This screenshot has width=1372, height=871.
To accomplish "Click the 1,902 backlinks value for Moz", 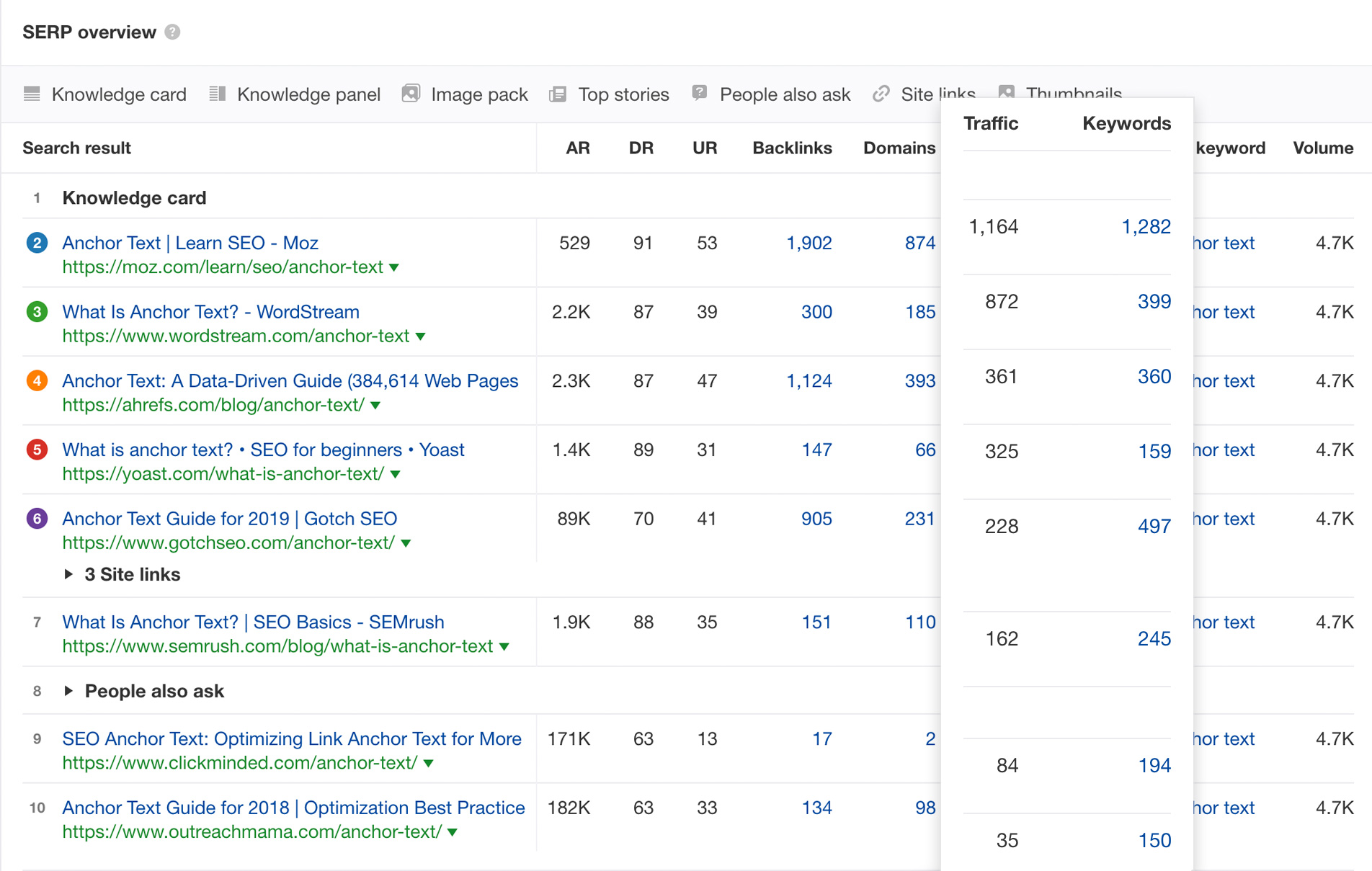I will pos(809,243).
